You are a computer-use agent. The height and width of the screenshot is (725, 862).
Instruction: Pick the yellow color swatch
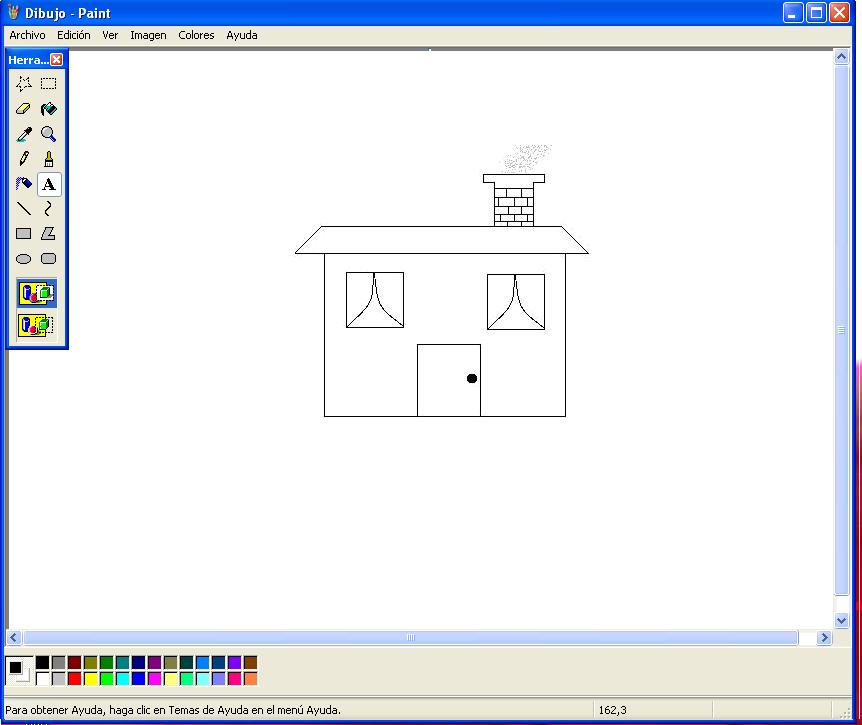(x=91, y=679)
